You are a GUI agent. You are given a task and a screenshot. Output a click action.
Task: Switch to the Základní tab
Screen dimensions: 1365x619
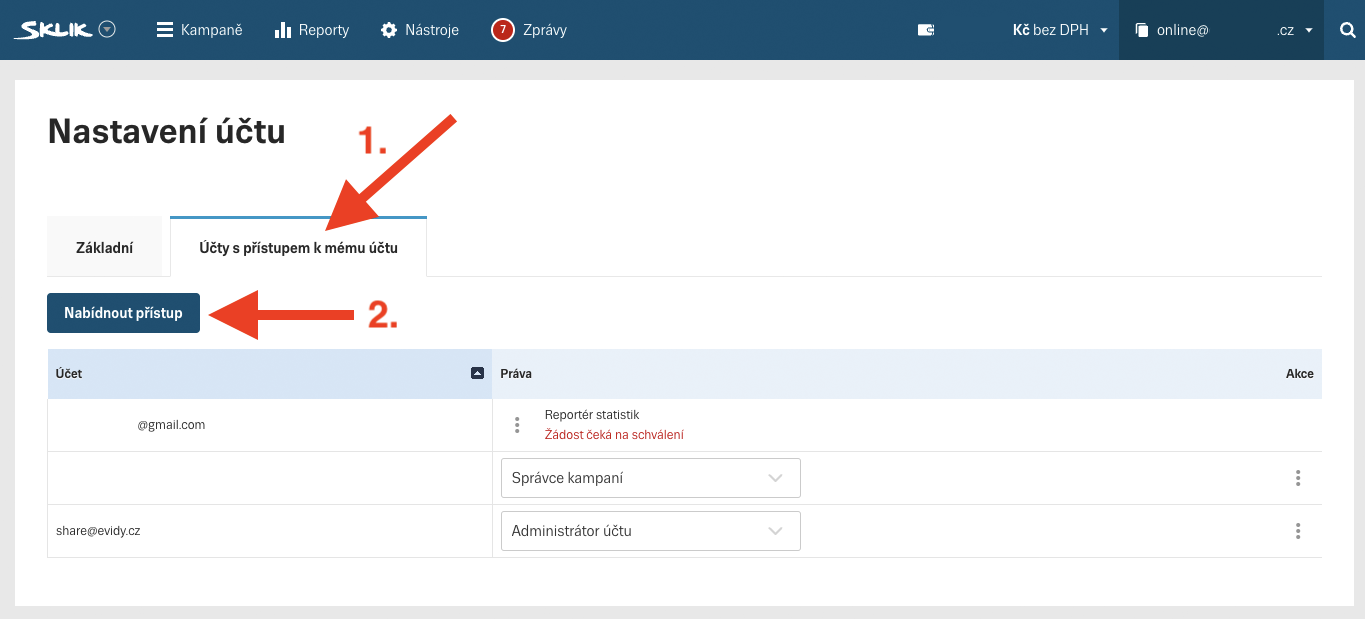(105, 247)
